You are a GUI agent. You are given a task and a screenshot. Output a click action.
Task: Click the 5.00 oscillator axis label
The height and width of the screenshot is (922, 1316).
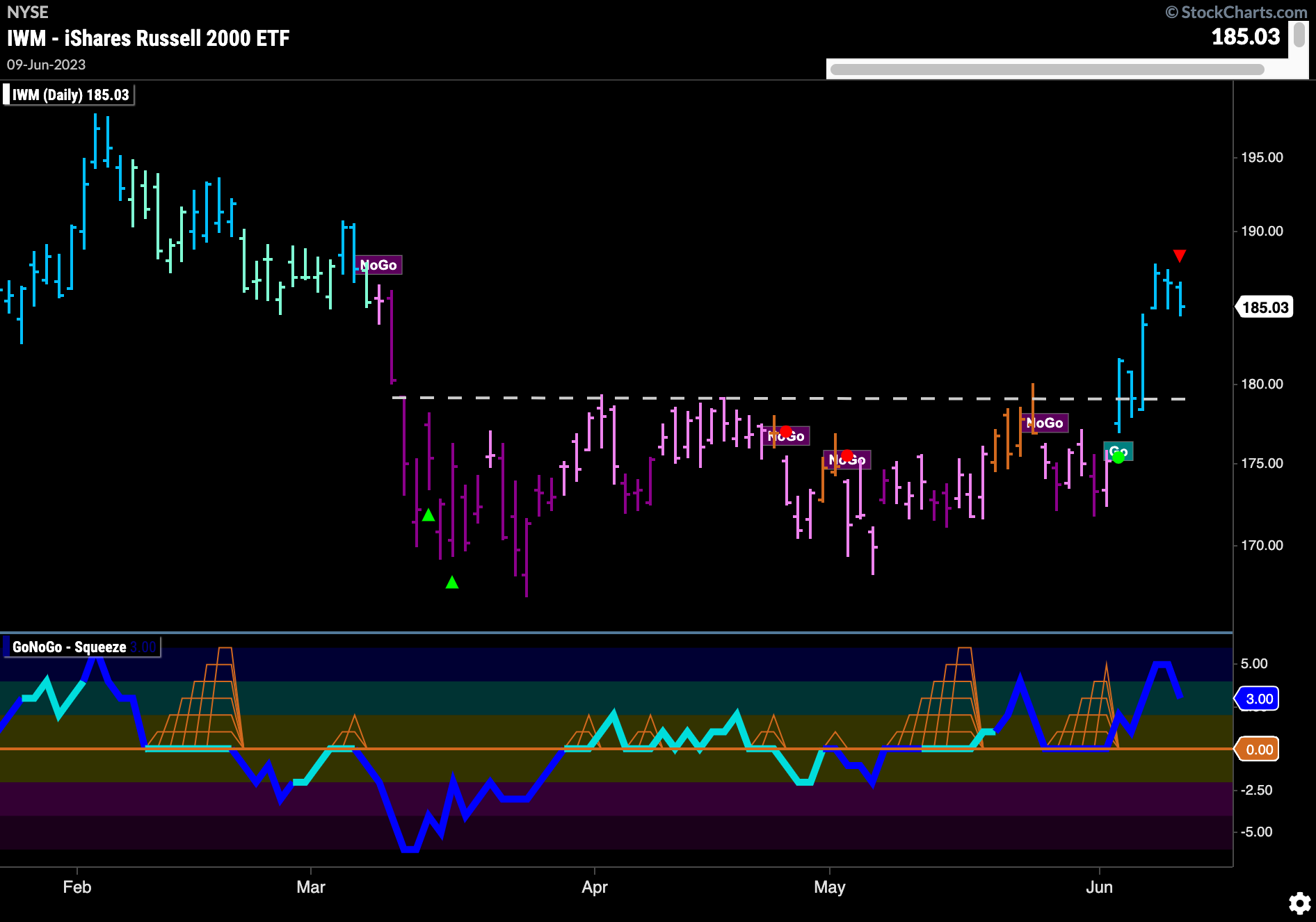[x=1254, y=663]
